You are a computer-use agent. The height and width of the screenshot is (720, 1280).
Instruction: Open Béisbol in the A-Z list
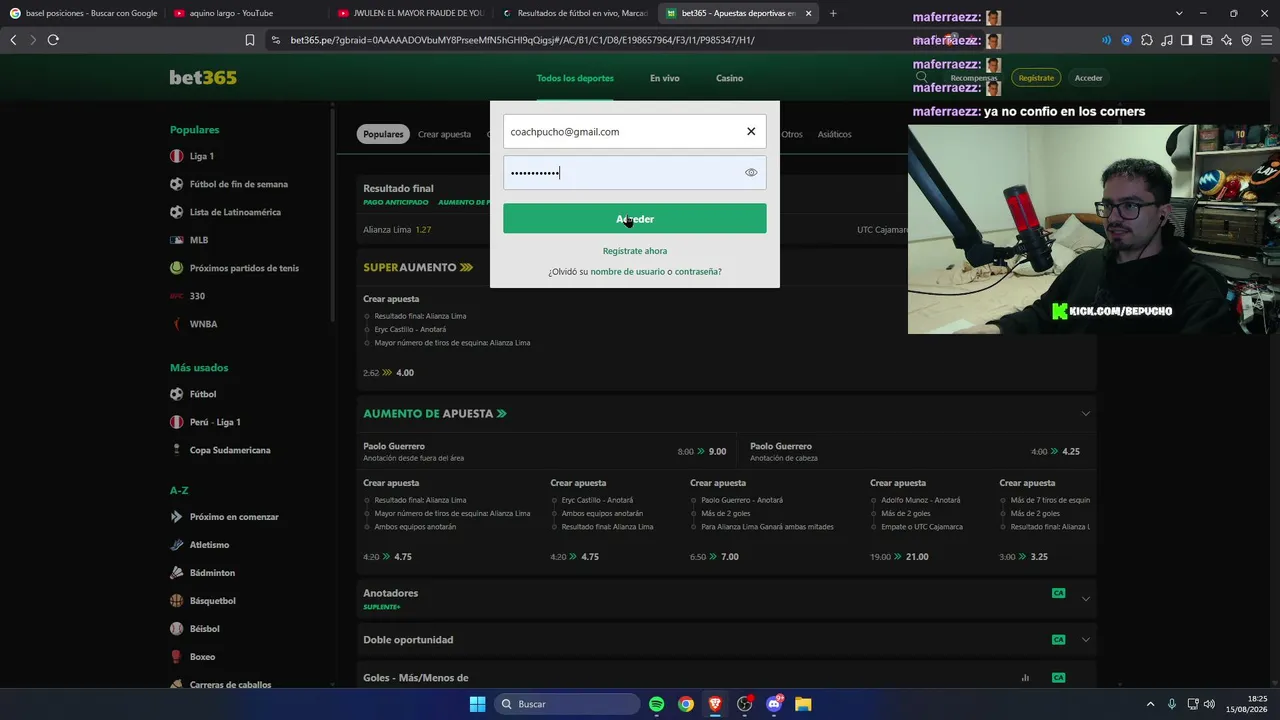(x=205, y=629)
